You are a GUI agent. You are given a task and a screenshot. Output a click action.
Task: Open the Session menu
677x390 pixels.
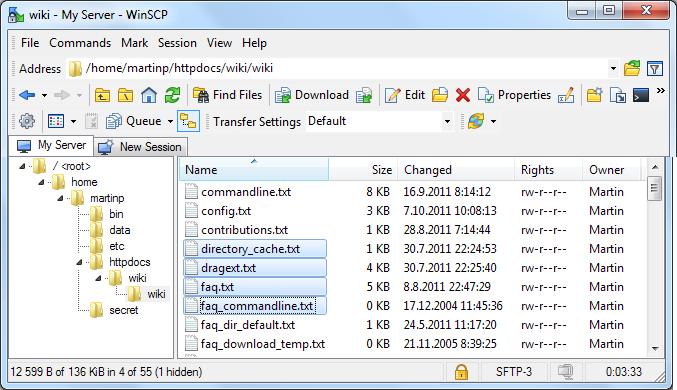tap(177, 43)
